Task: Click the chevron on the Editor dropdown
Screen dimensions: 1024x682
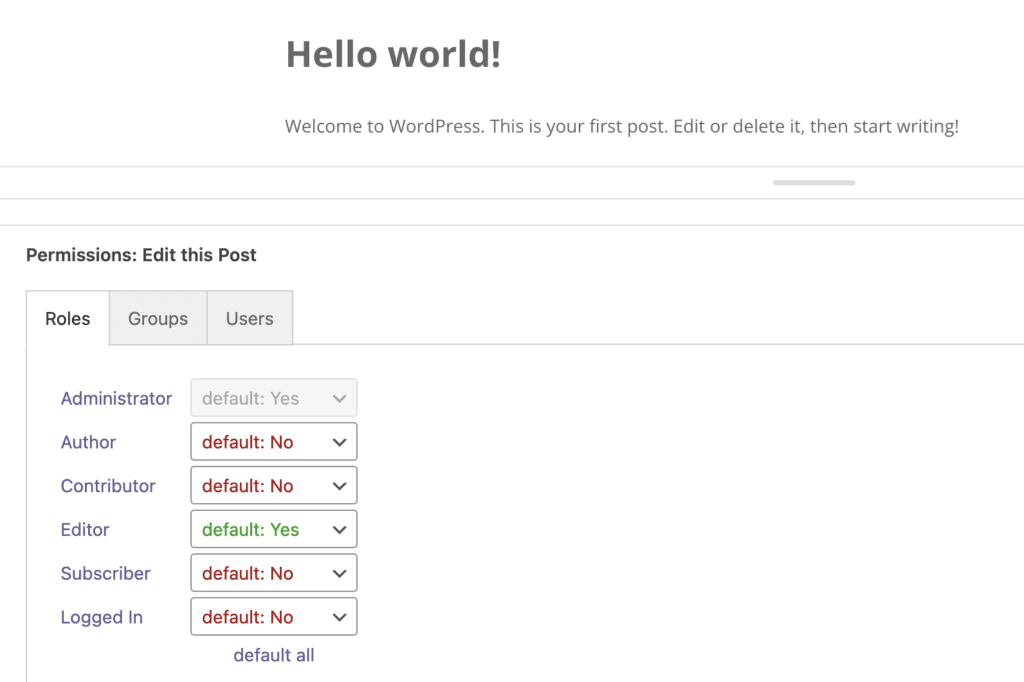Action: pos(340,529)
